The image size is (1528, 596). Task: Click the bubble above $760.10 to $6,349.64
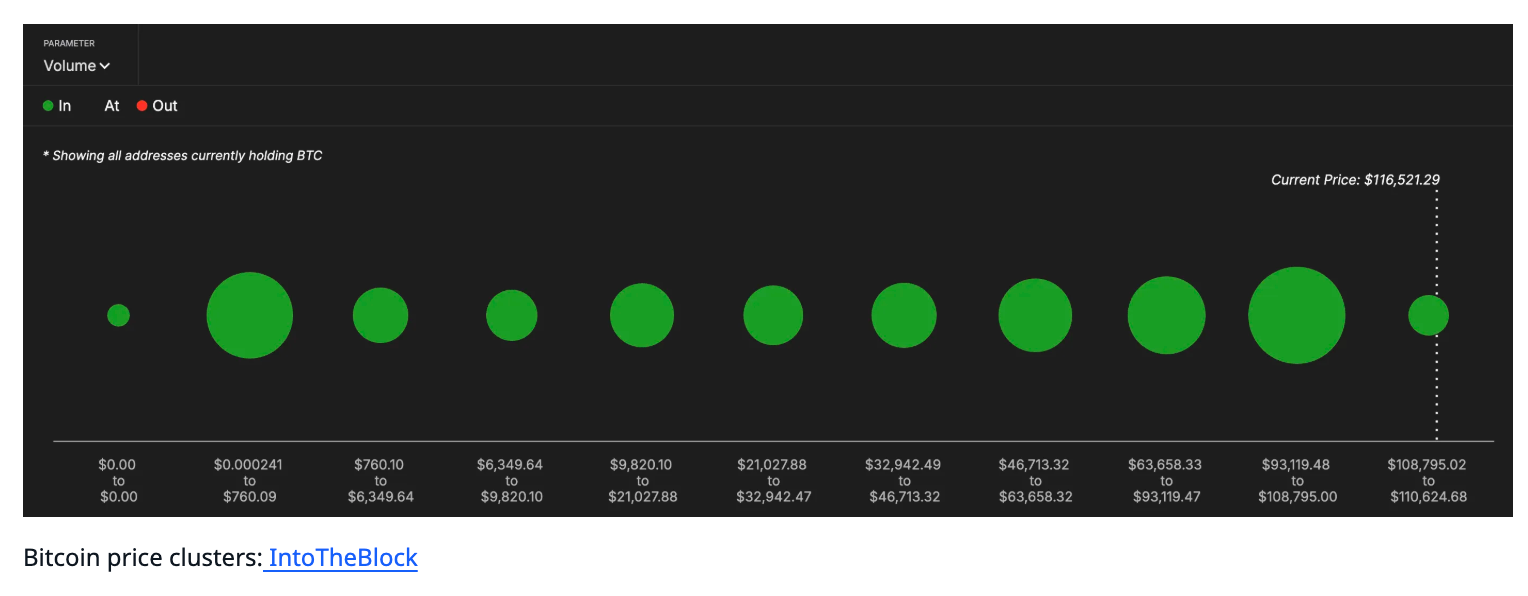tap(380, 315)
